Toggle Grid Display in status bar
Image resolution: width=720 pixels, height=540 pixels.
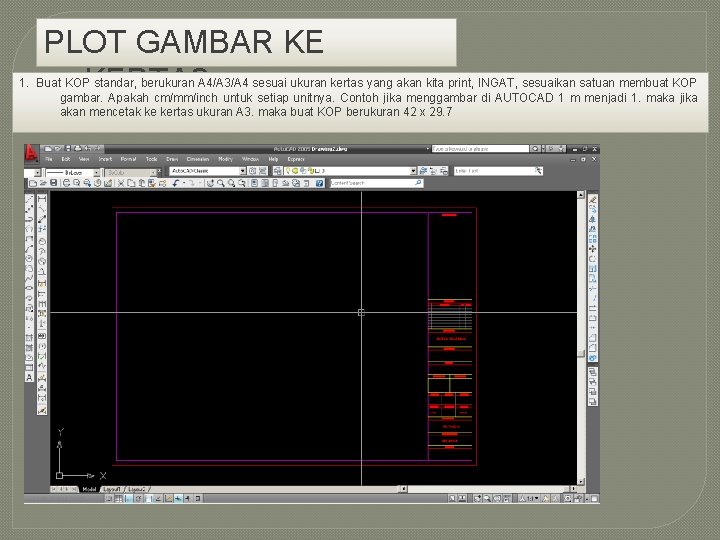(119, 499)
